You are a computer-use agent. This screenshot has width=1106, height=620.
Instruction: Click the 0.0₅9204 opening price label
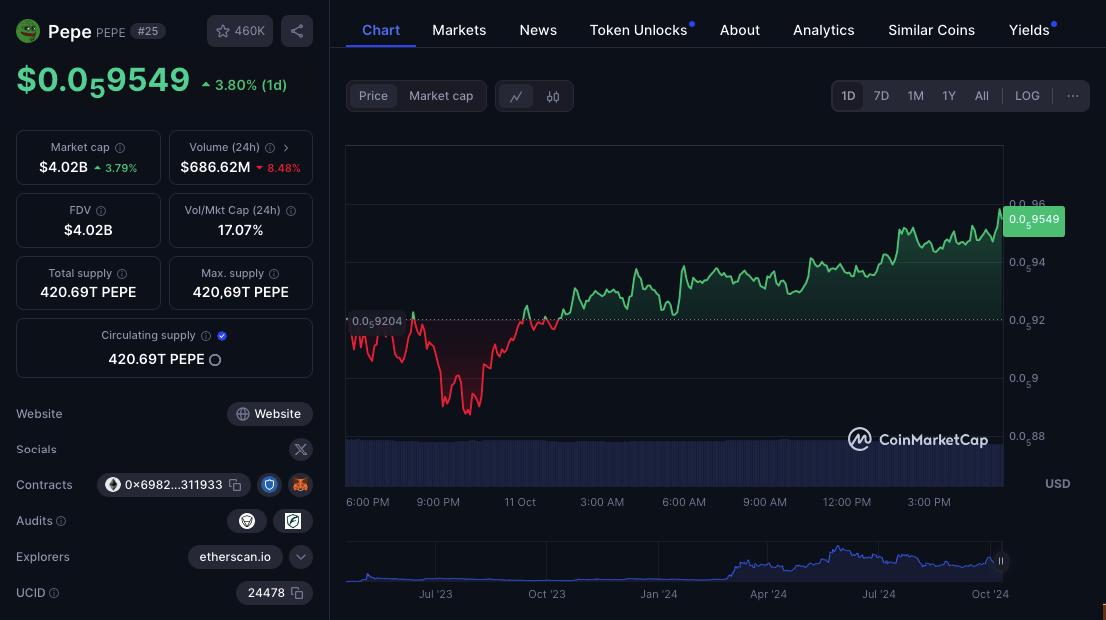click(377, 322)
